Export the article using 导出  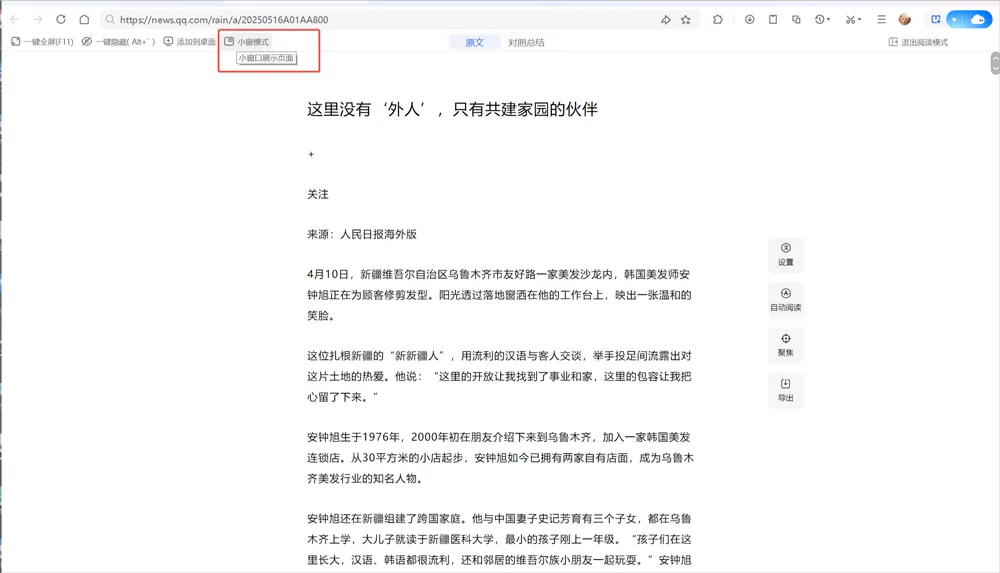[786, 391]
